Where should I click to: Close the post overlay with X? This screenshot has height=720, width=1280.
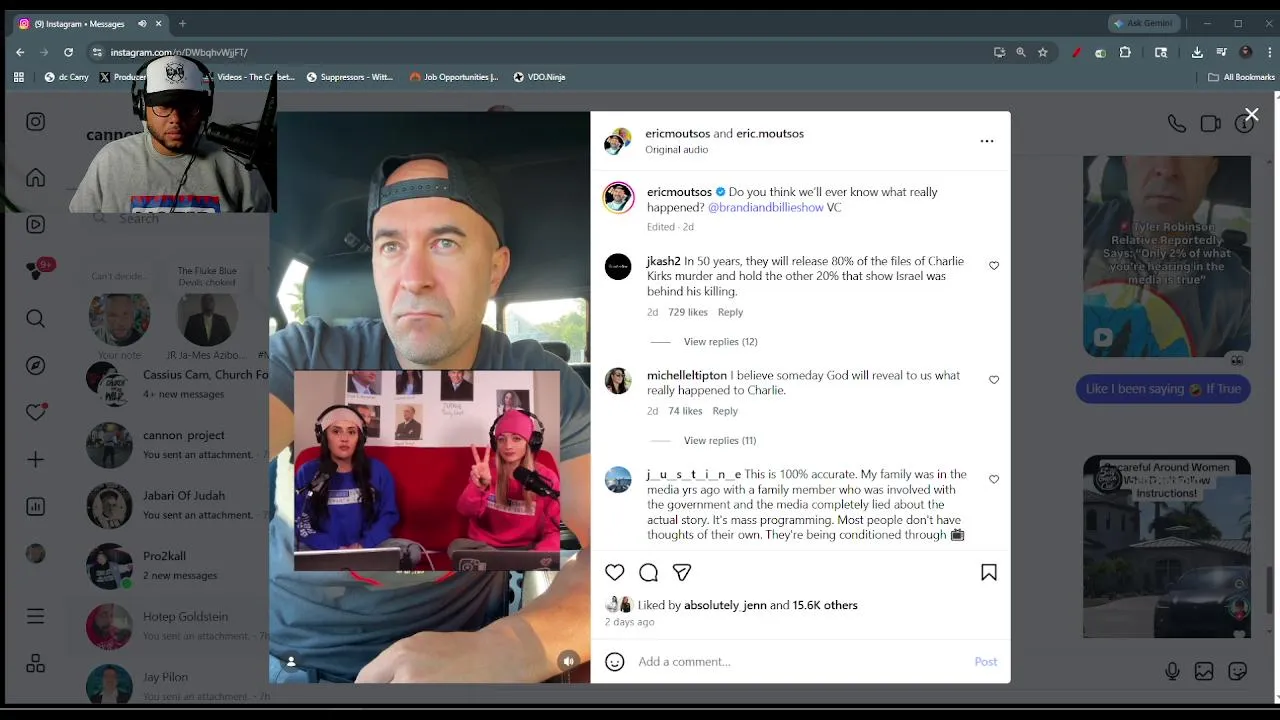pos(1251,115)
